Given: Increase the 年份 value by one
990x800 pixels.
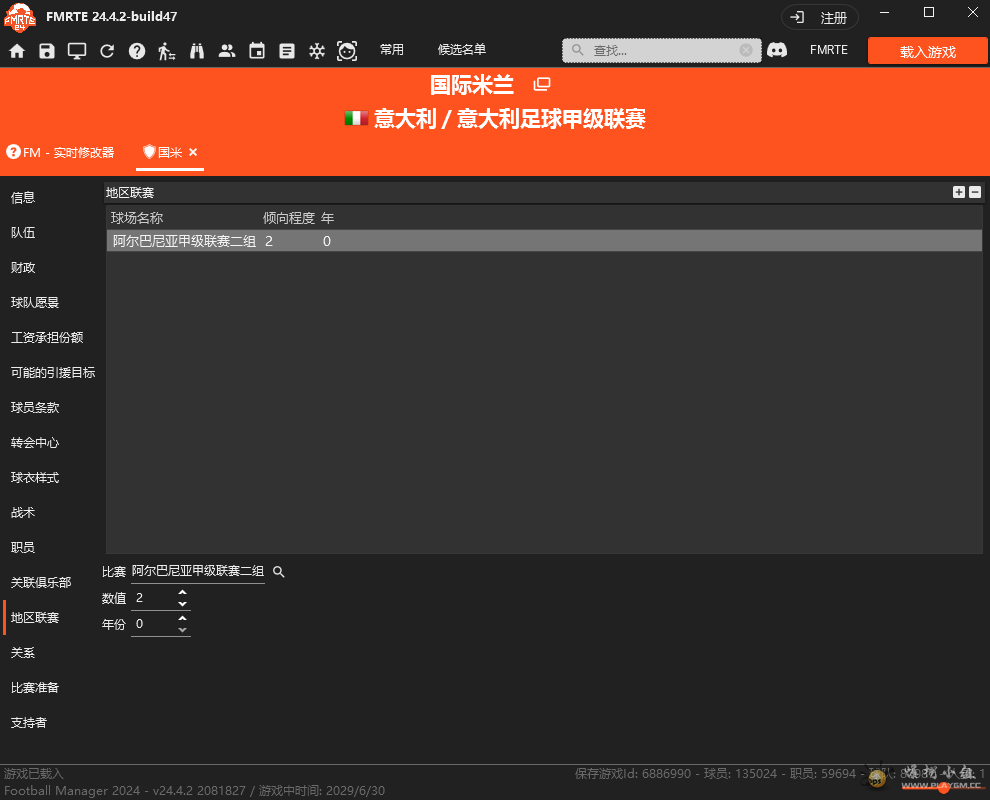Looking at the screenshot, I should pos(182,618).
